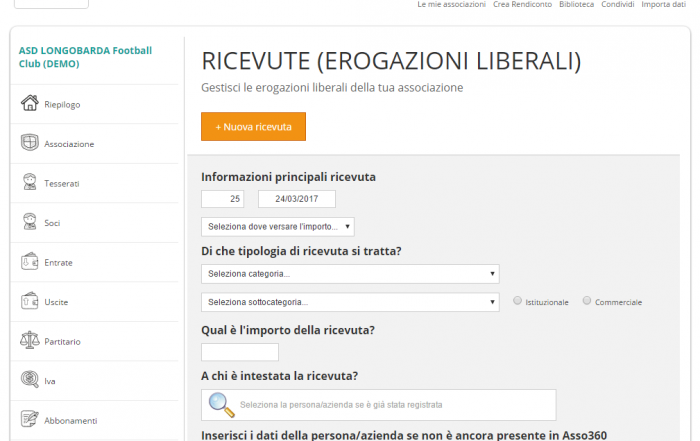Click the 'Seleziona la persona/azienda' search field
This screenshot has width=700, height=441.
tap(379, 405)
